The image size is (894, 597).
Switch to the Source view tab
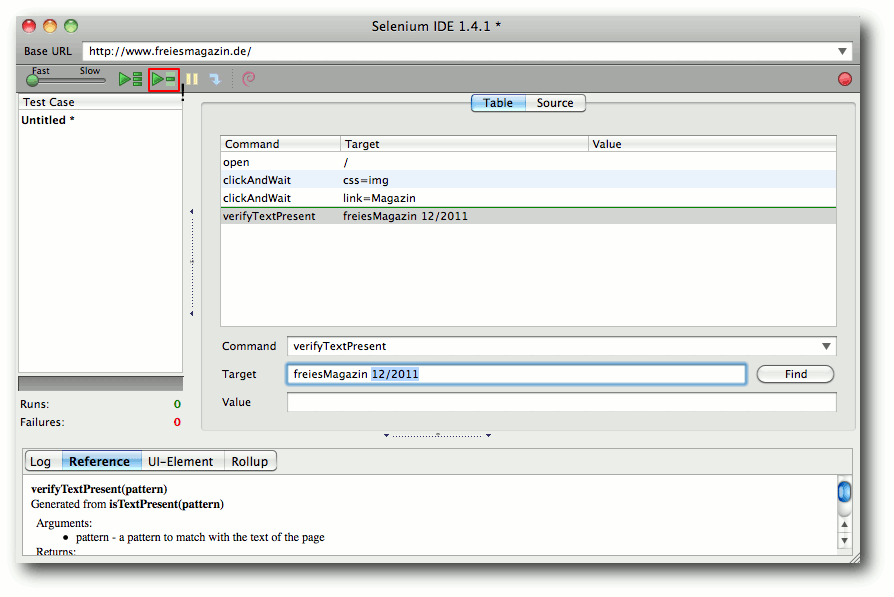coord(555,103)
